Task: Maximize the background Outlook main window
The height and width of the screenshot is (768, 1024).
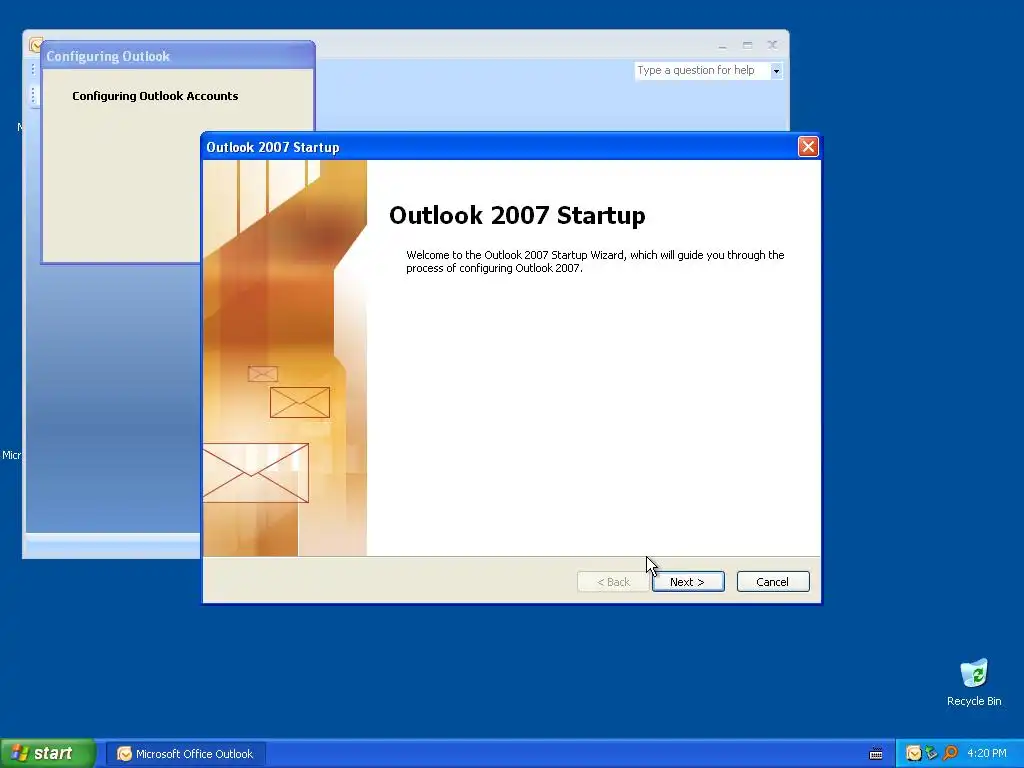Action: tap(747, 45)
